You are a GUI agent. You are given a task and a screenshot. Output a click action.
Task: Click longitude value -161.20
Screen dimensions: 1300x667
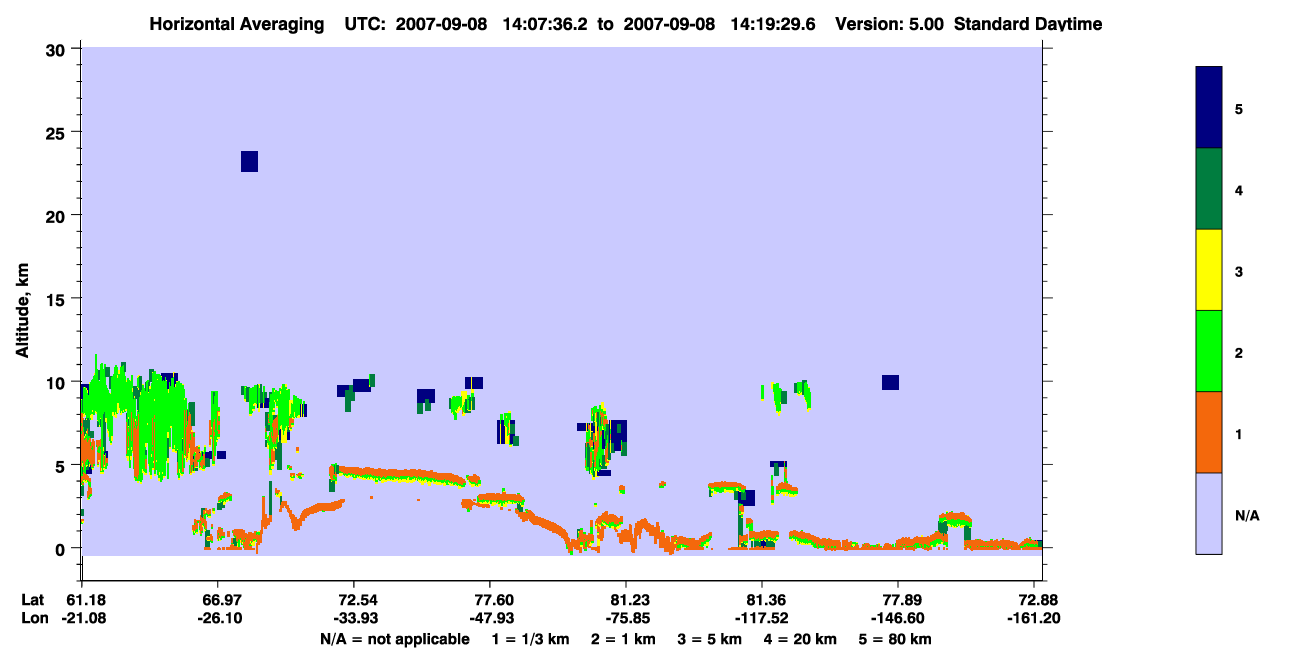coord(1033,618)
